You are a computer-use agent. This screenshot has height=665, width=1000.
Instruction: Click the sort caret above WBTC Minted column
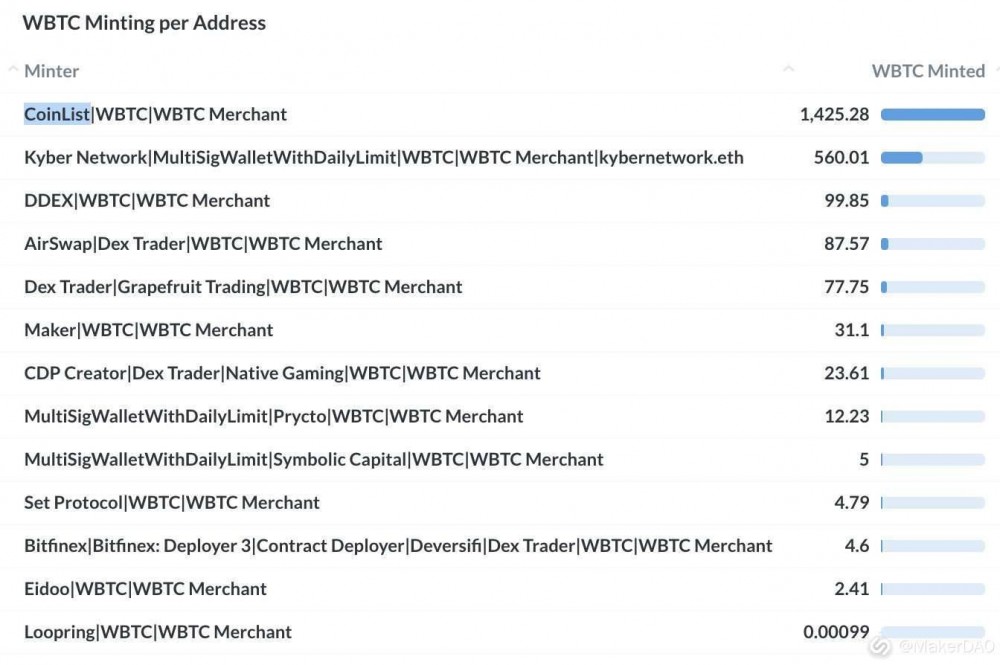point(790,68)
